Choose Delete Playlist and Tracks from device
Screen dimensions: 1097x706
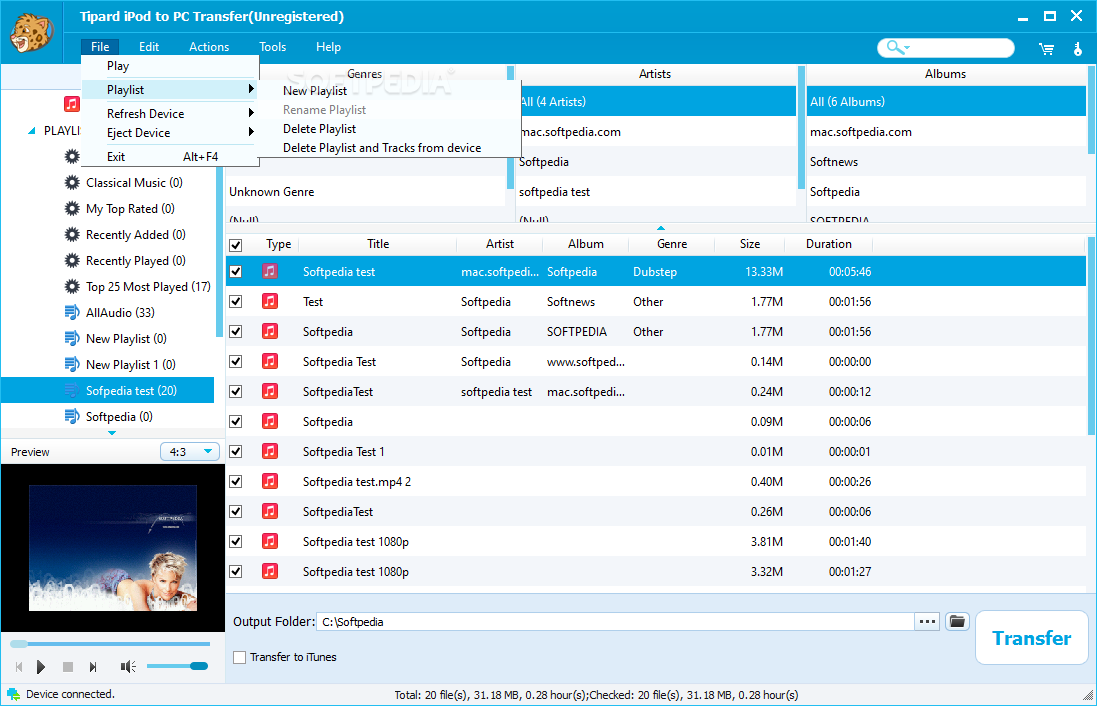tap(382, 148)
